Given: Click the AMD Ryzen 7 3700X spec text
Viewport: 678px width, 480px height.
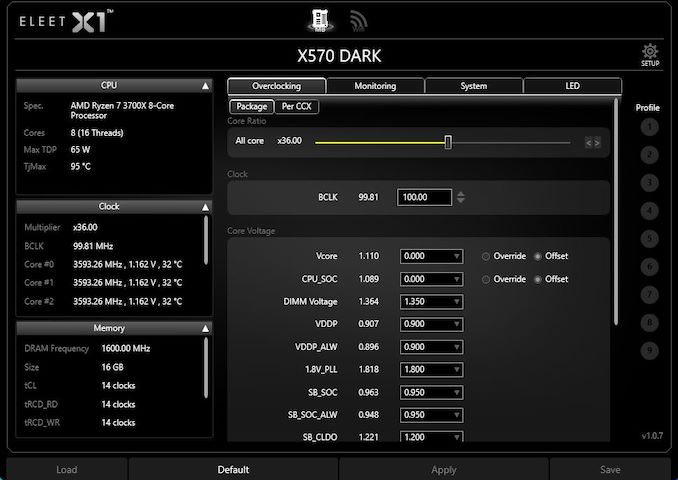Looking at the screenshot, I should pyautogui.click(x=122, y=111).
